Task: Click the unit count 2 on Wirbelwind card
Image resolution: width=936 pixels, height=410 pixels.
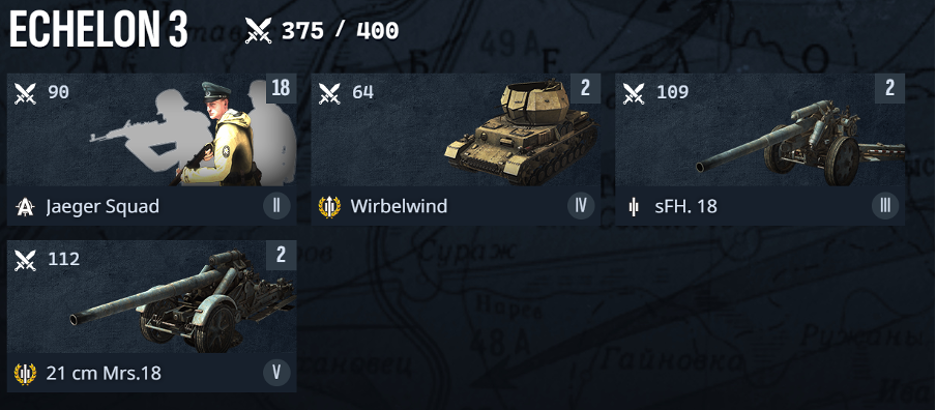Action: pyautogui.click(x=585, y=88)
